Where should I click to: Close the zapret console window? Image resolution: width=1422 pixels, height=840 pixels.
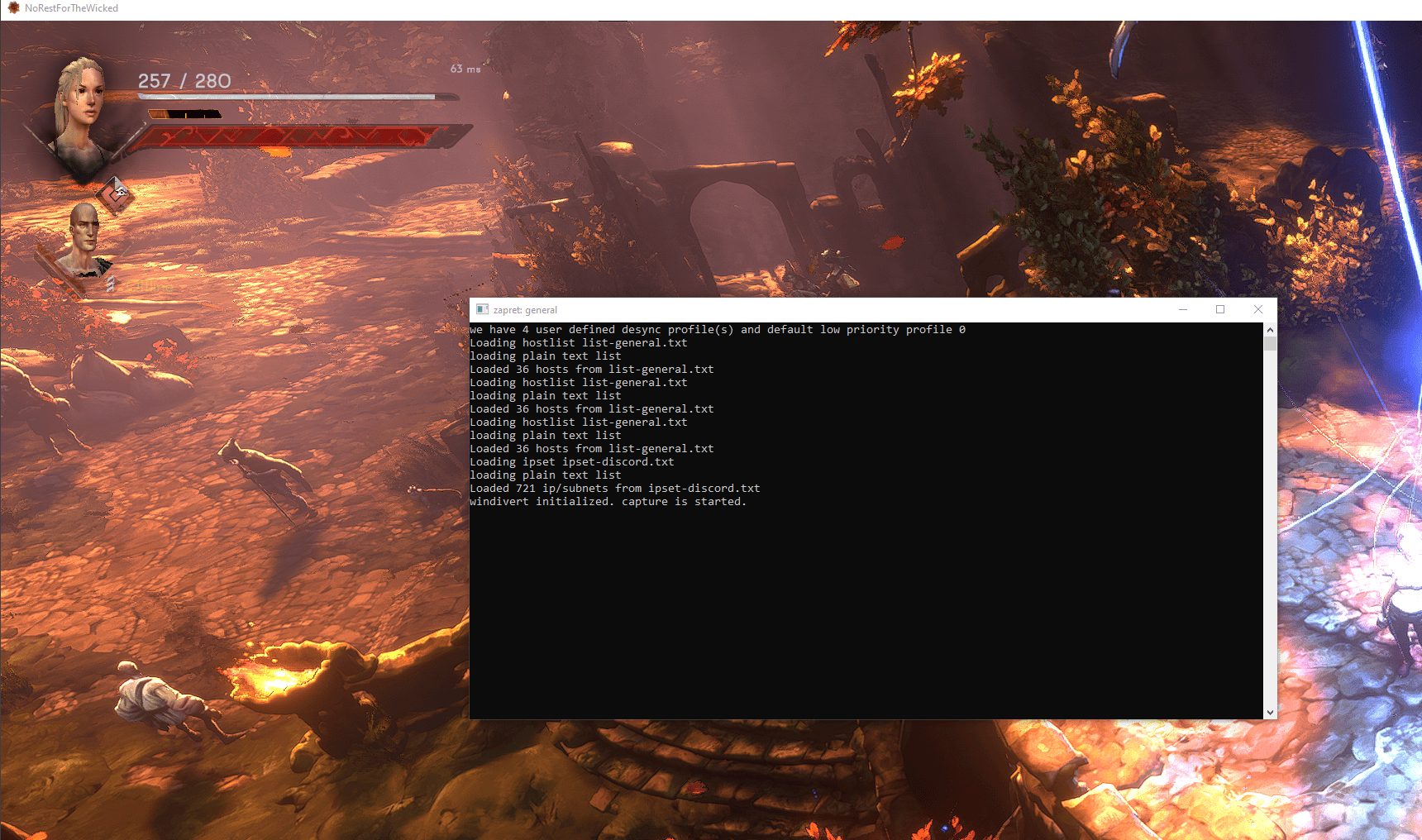click(1258, 309)
